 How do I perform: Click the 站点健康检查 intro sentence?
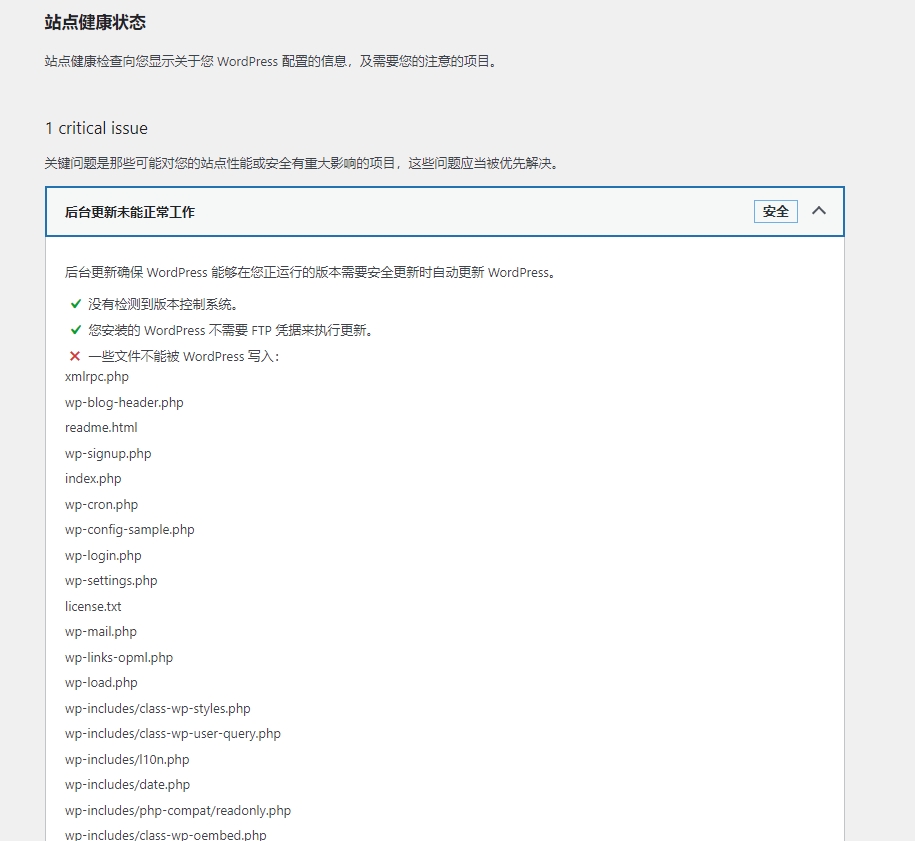tap(271, 61)
